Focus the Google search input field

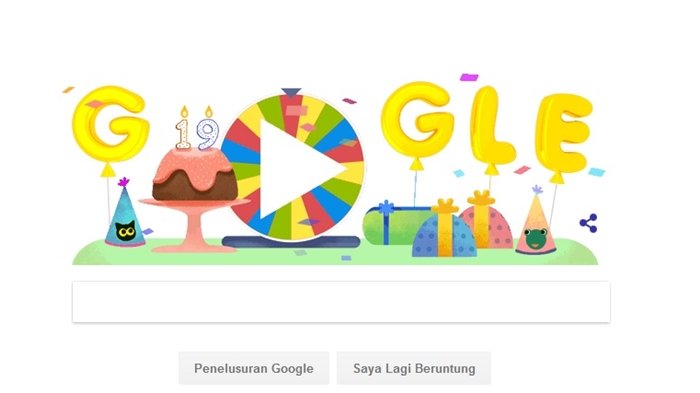click(341, 302)
